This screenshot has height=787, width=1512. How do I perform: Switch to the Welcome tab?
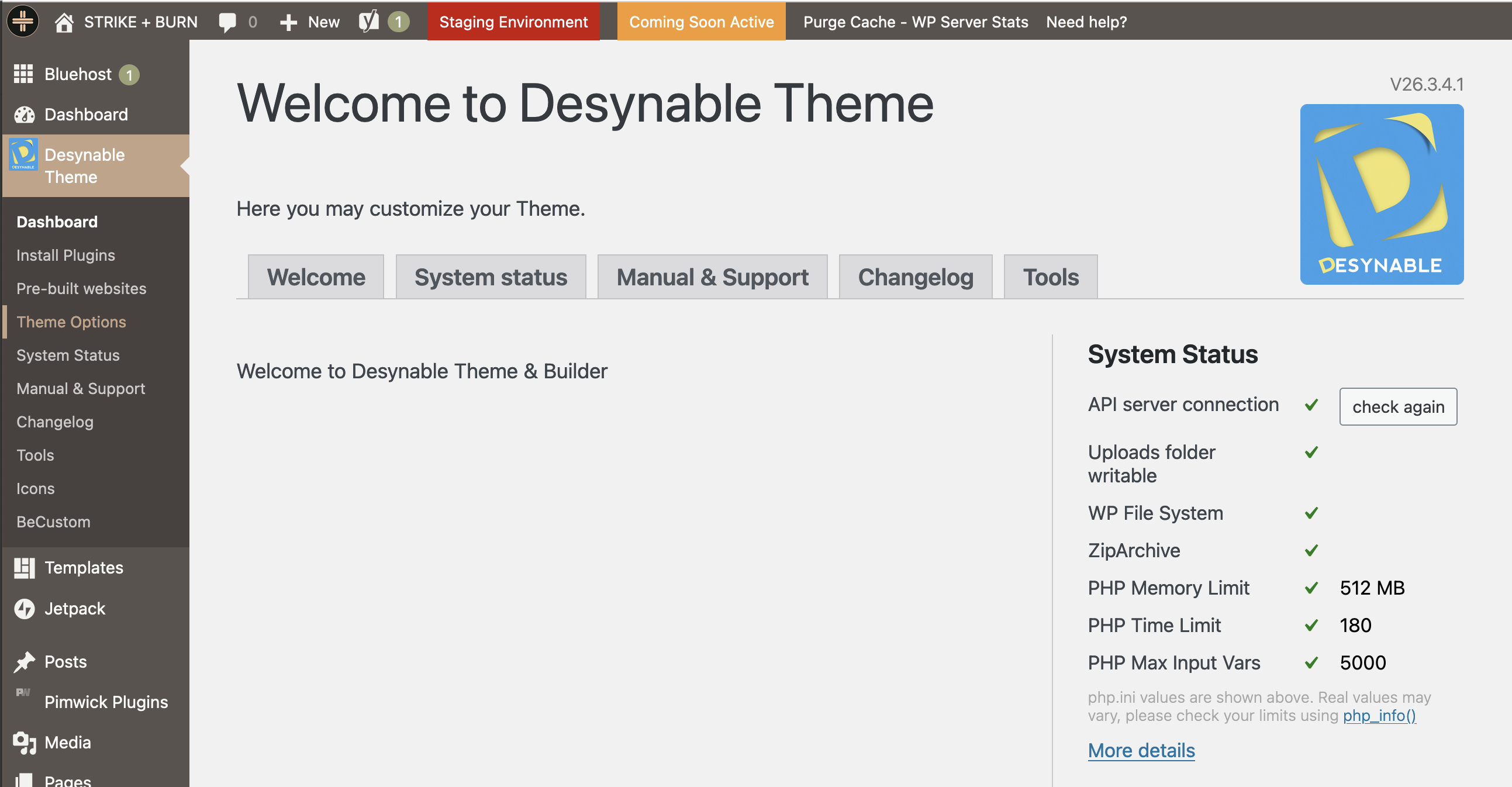click(316, 277)
